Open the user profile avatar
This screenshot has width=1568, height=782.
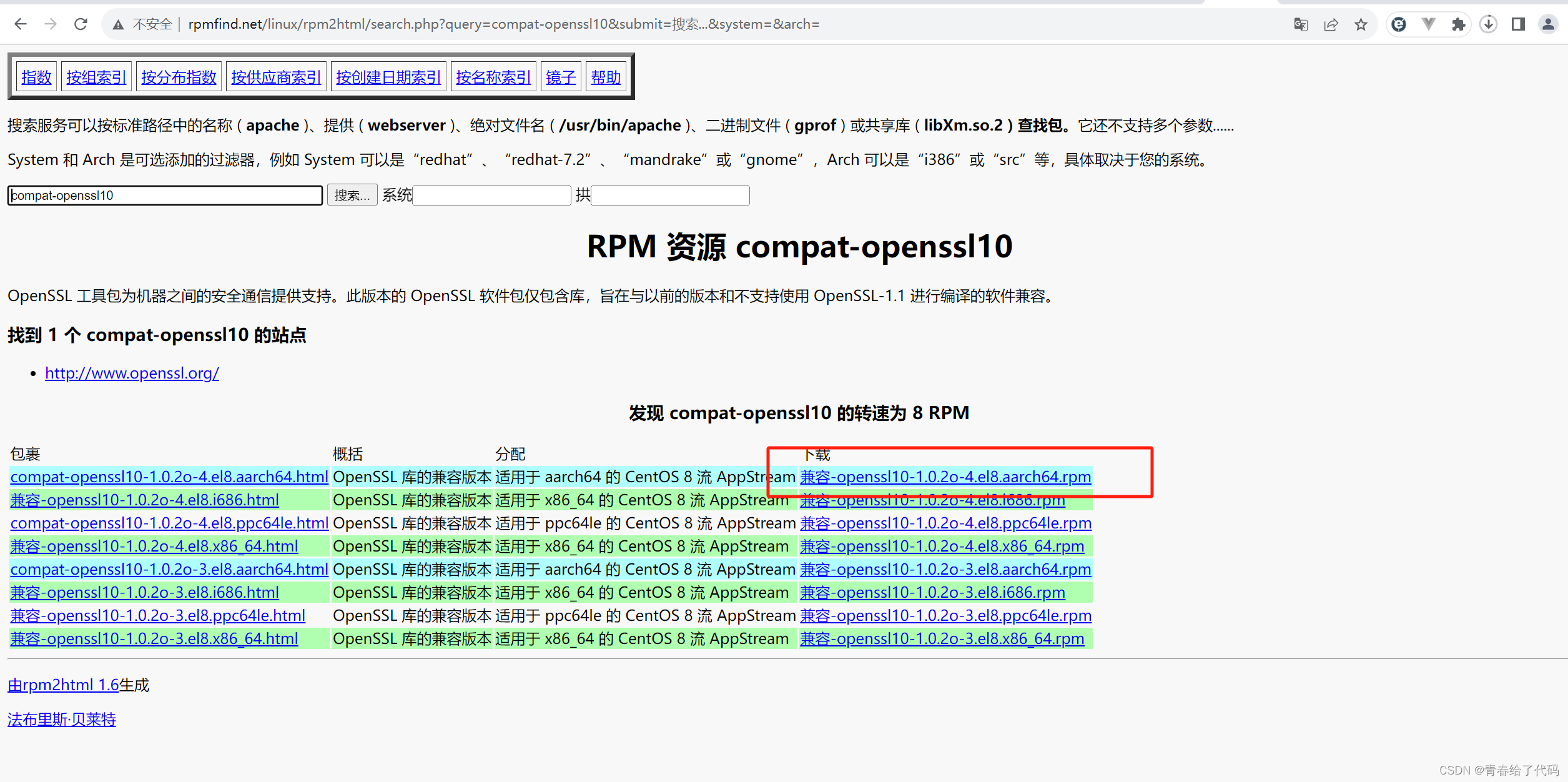click(1548, 24)
